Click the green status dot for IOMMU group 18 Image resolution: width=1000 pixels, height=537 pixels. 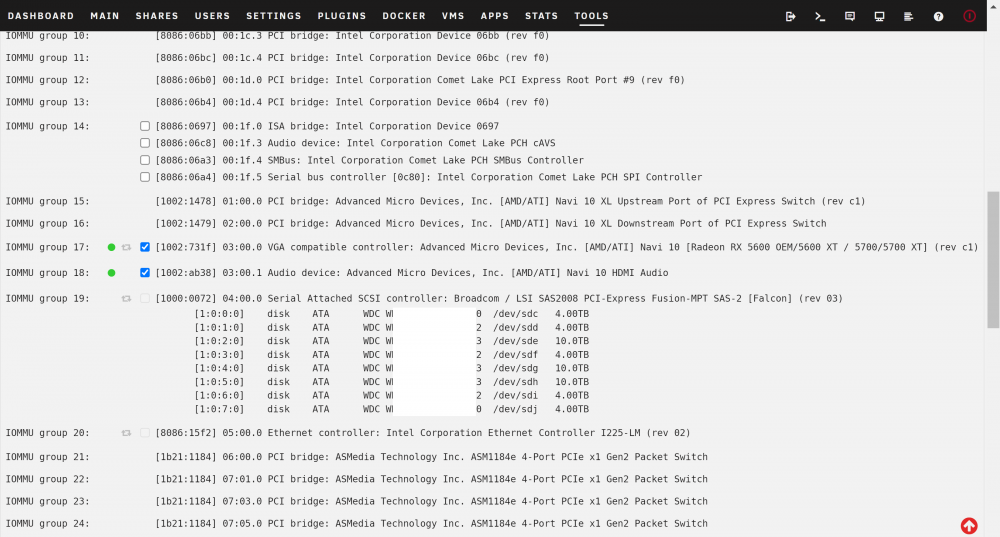pyautogui.click(x=111, y=273)
